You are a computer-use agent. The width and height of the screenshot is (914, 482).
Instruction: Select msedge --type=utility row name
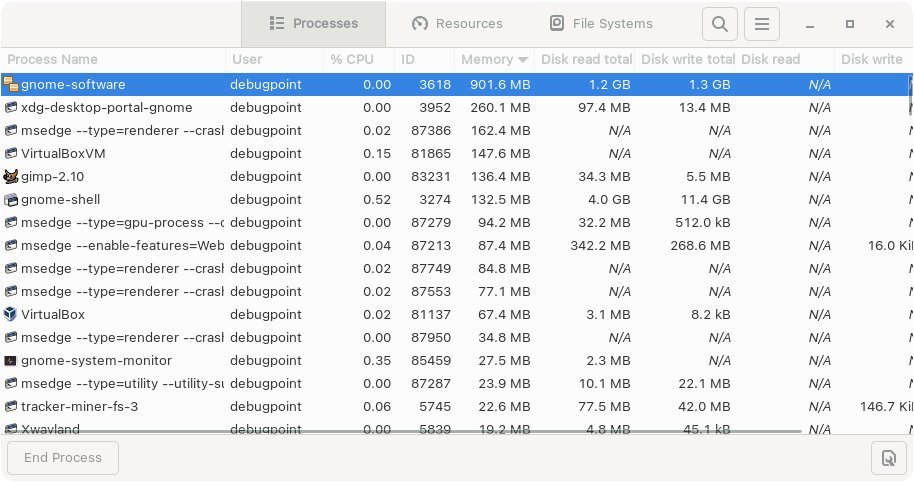tap(122, 384)
